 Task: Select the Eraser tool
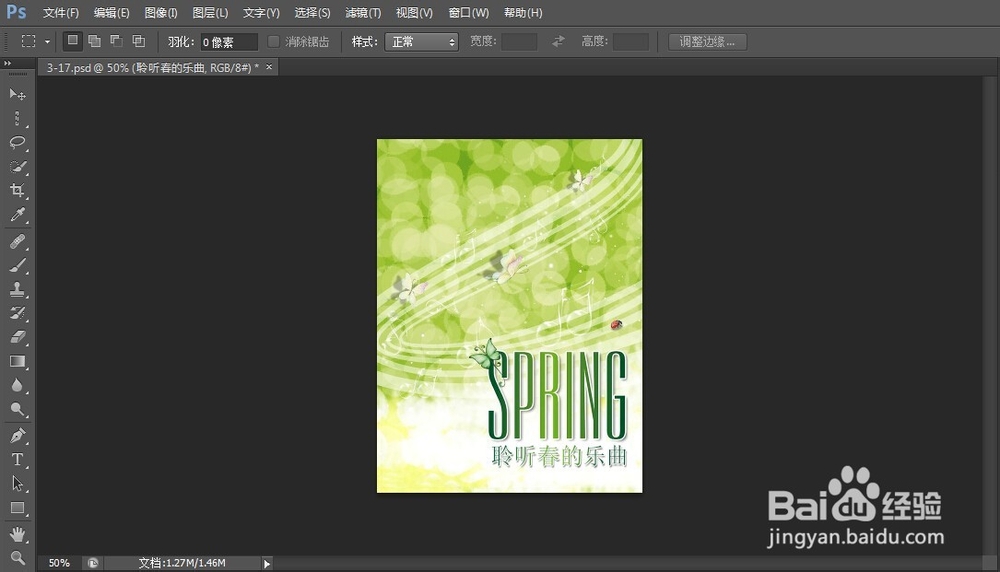pyautogui.click(x=17, y=337)
